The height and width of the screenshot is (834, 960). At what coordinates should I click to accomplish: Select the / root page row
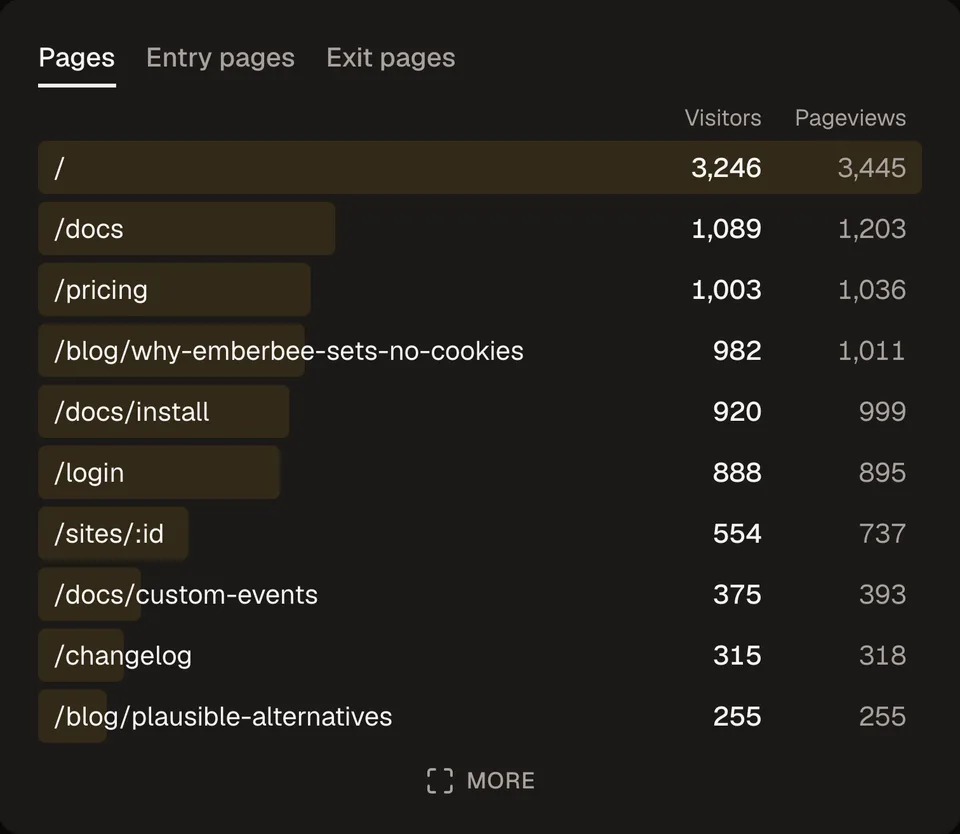[x=480, y=168]
